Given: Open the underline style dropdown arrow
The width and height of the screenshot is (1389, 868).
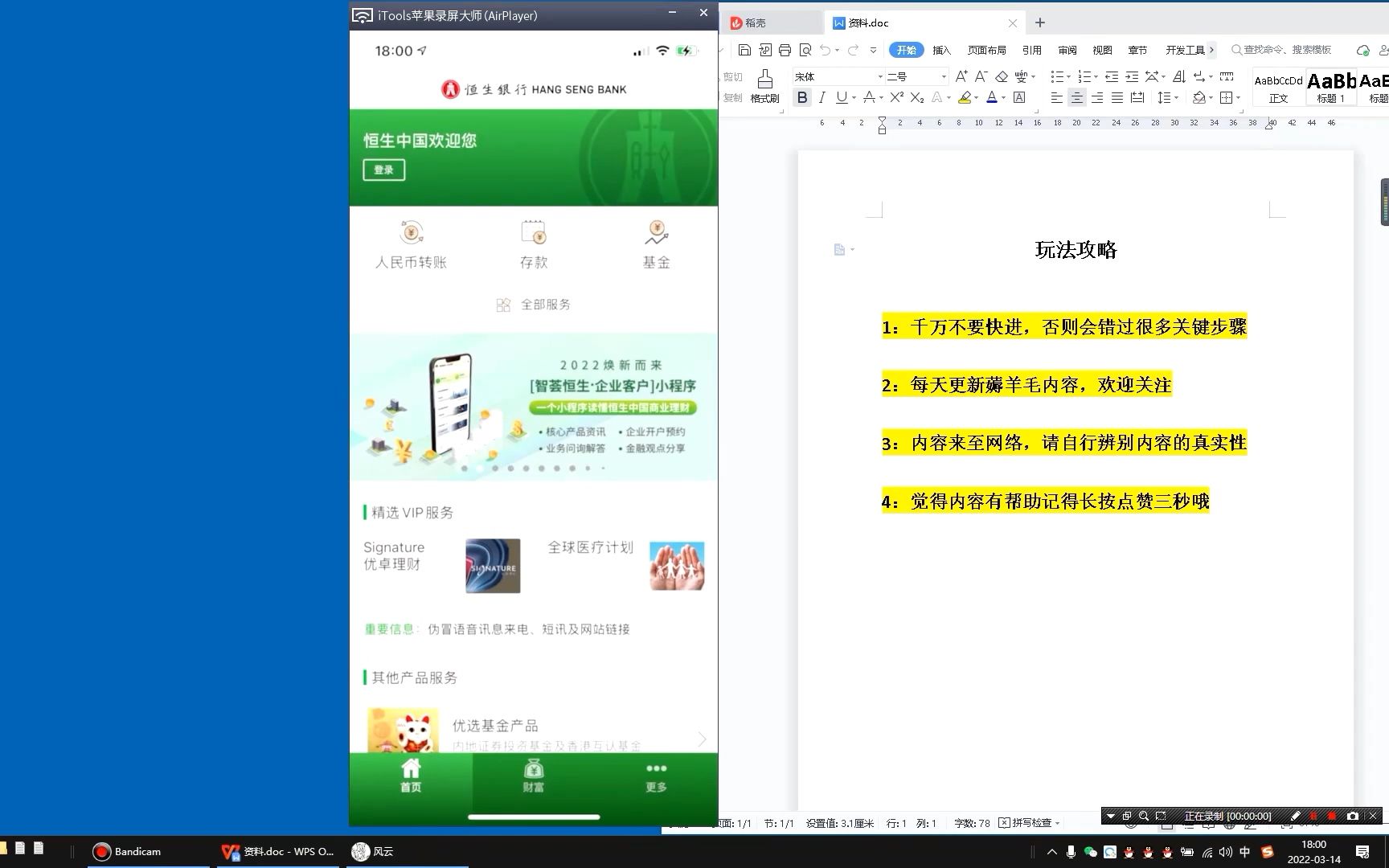Looking at the screenshot, I should tap(853, 97).
